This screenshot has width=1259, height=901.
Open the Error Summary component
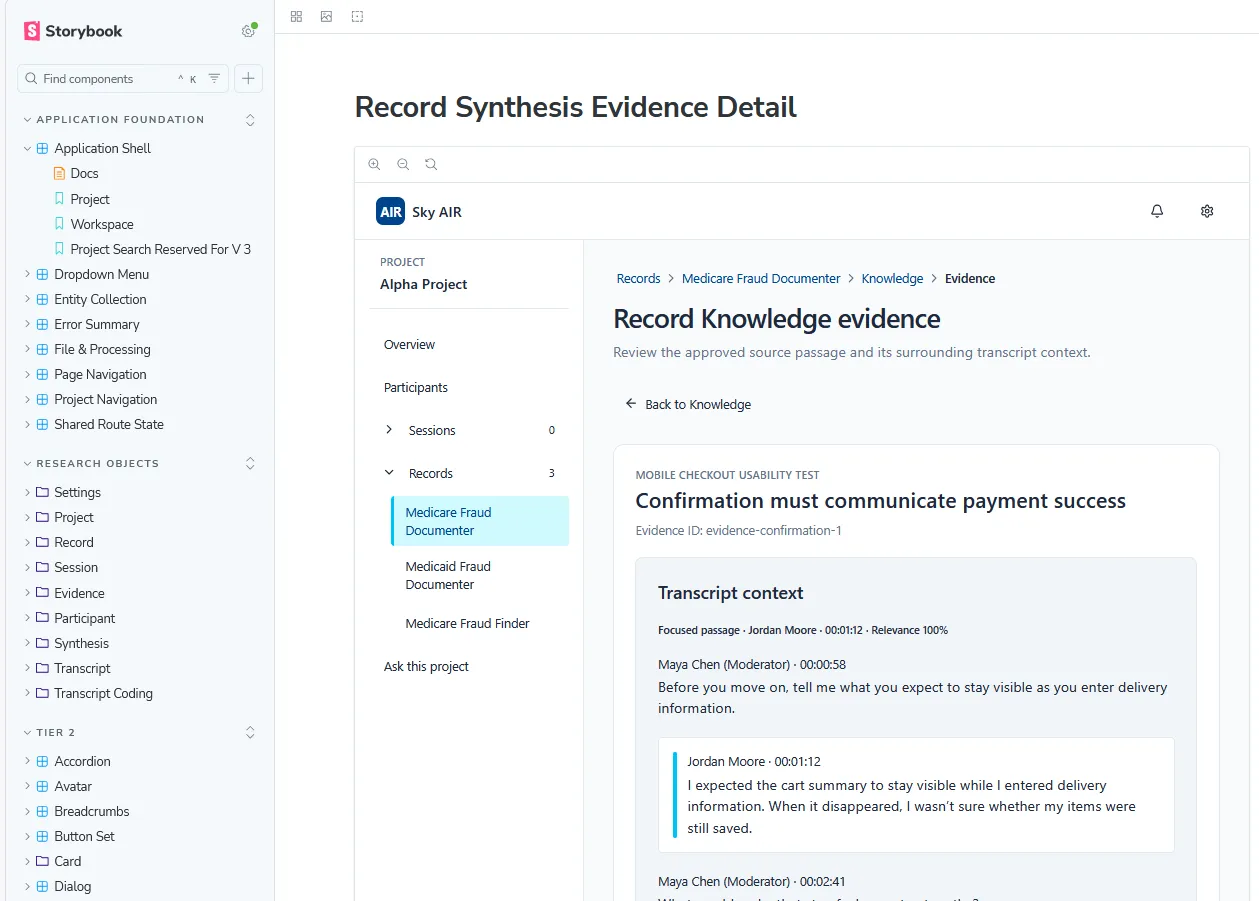(x=96, y=324)
